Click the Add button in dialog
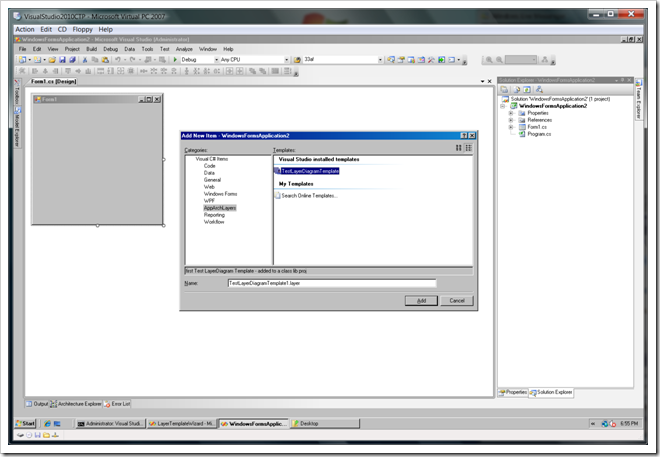Screen dimensions: 660x457 [422, 300]
